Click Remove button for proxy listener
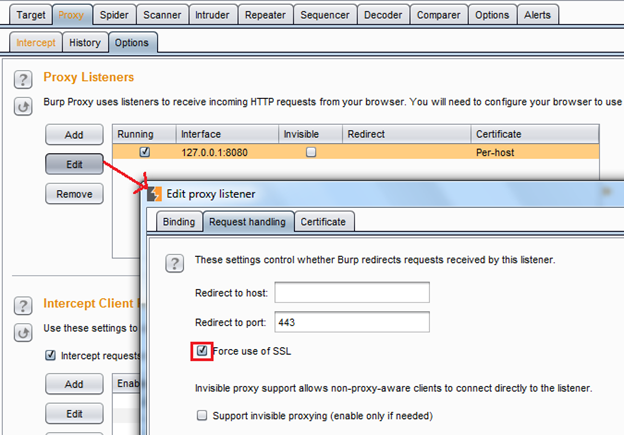This screenshot has width=624, height=435. [x=74, y=194]
